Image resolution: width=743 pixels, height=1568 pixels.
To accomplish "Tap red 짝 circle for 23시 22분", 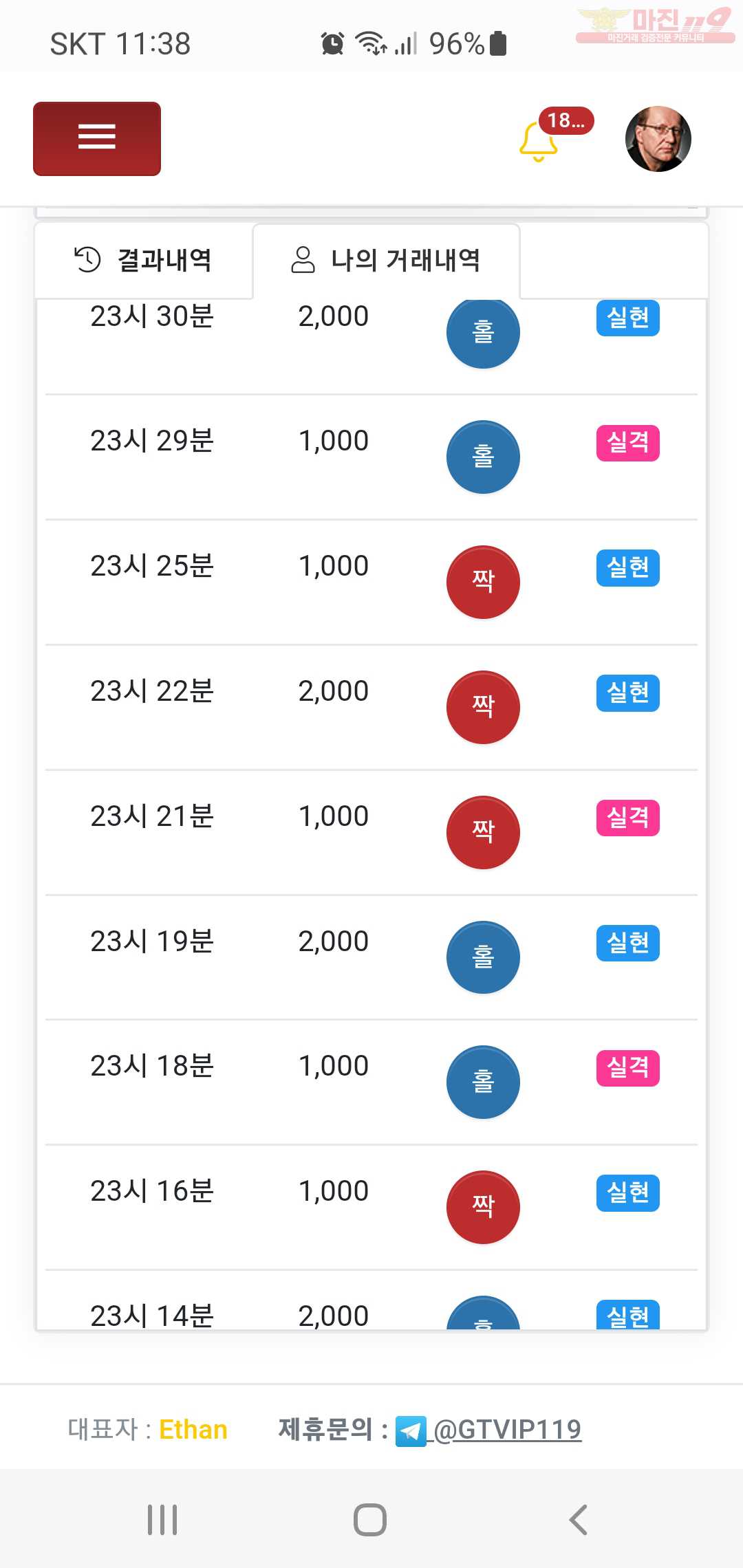I will (483, 707).
